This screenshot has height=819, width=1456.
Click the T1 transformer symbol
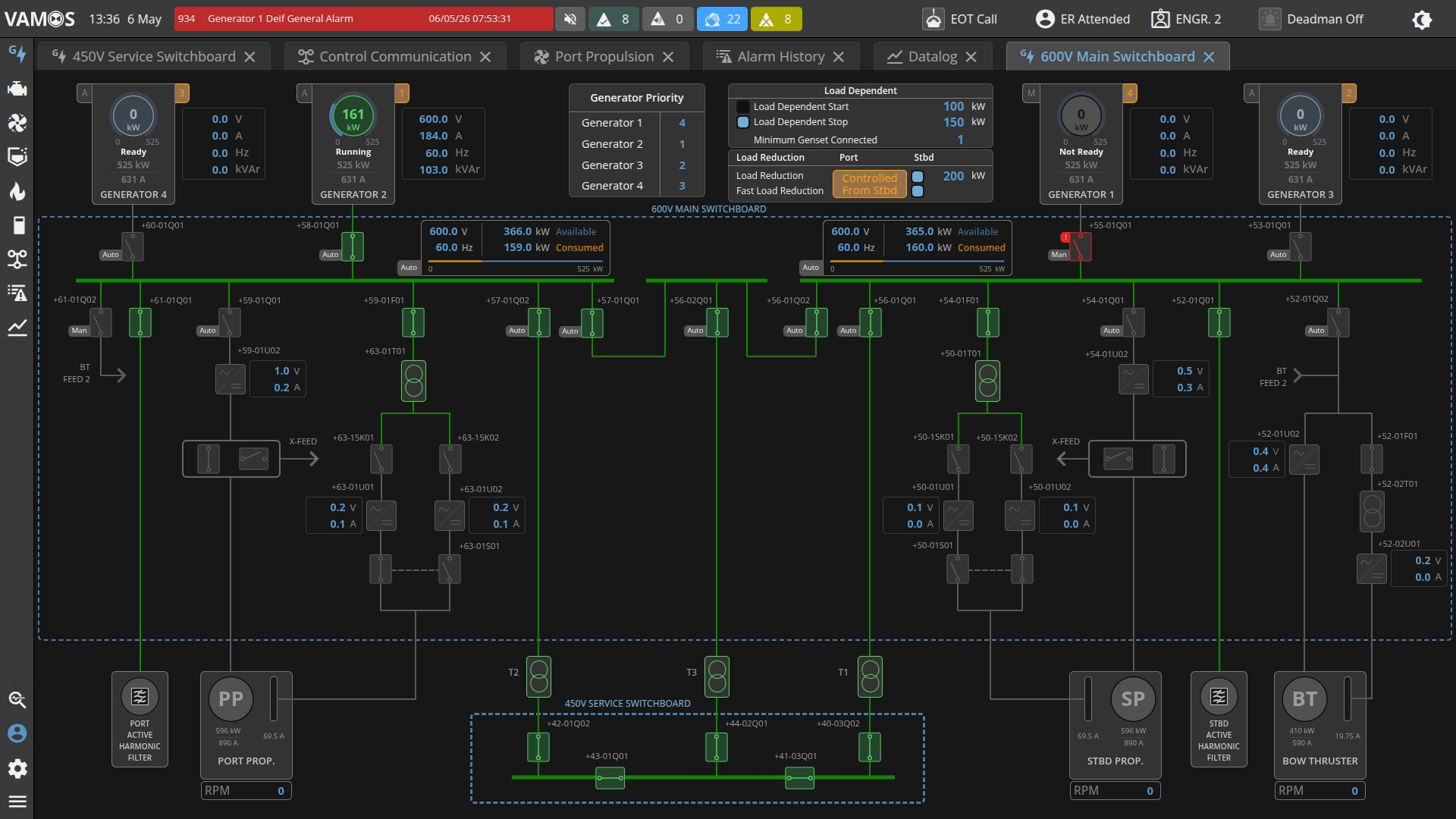coord(870,676)
